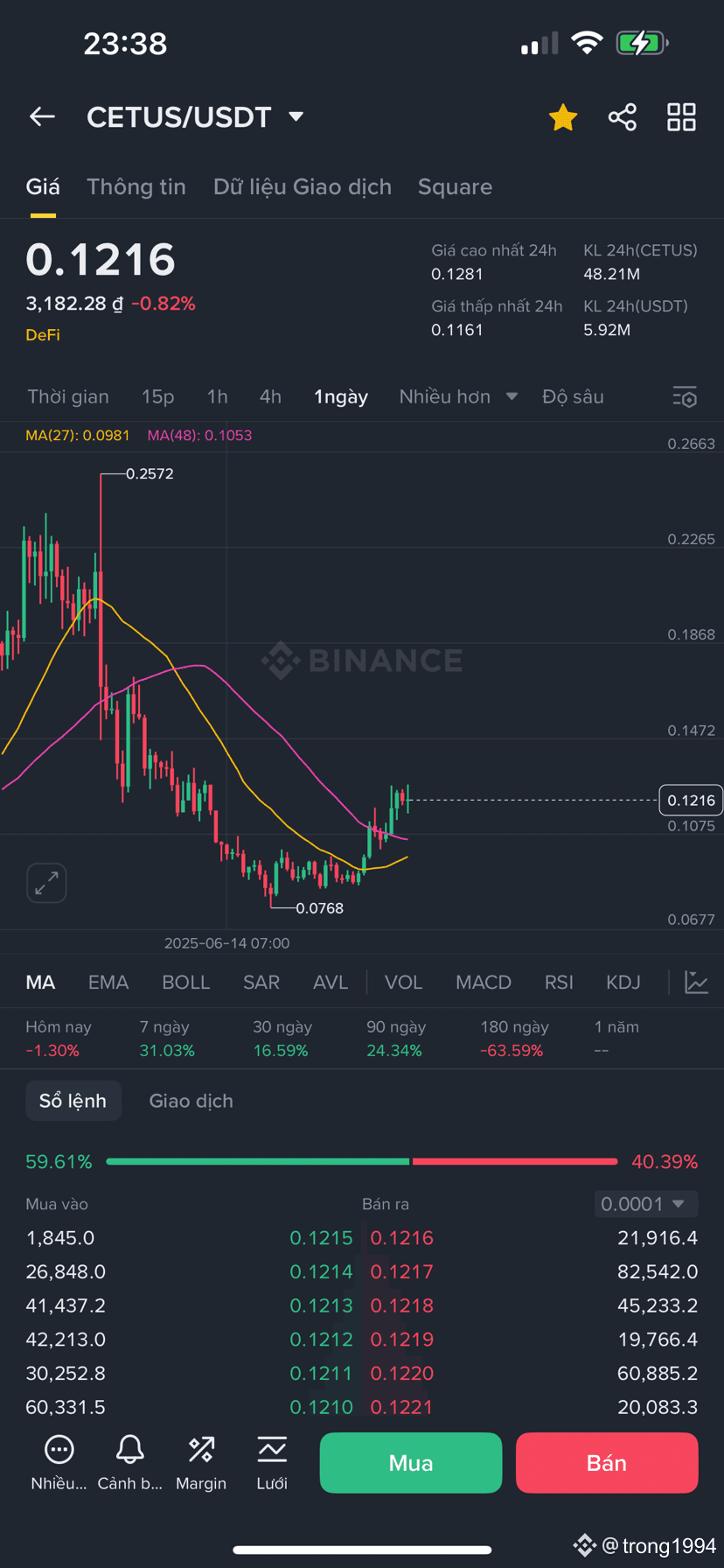Image resolution: width=724 pixels, height=1568 pixels.
Task: Select ask price 0.1218
Action: click(x=402, y=1305)
